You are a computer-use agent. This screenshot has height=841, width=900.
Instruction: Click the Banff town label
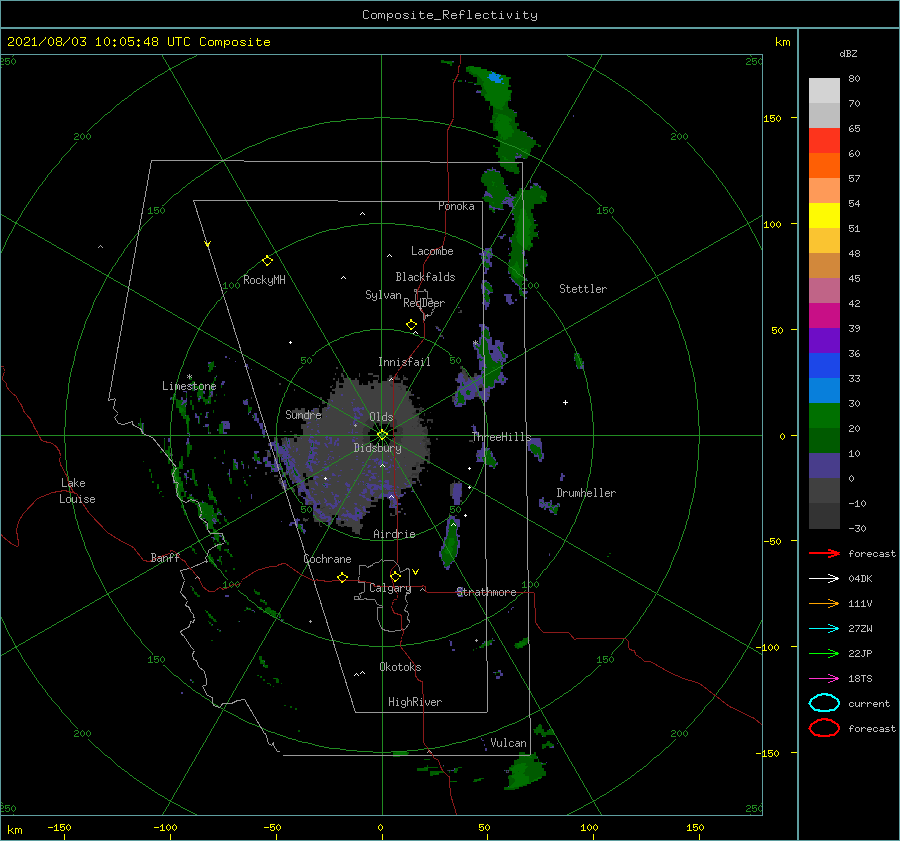coord(165,557)
